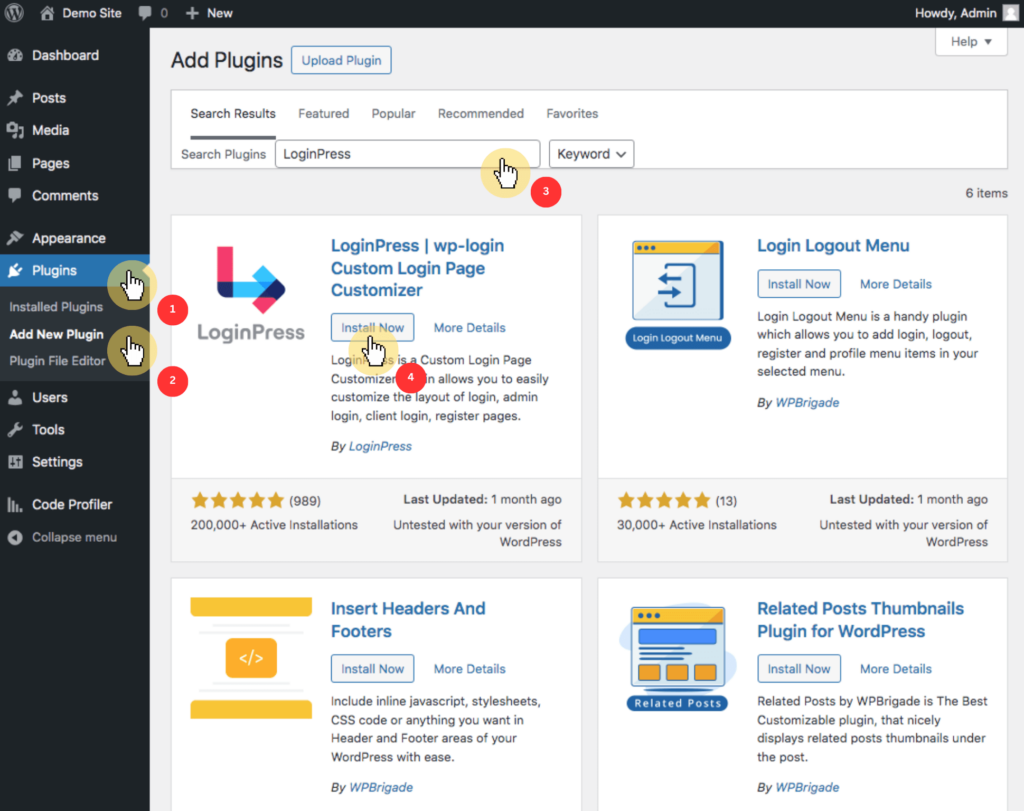The height and width of the screenshot is (811, 1024).
Task: Click the WordPress logo in the admin bar
Action: [14, 13]
